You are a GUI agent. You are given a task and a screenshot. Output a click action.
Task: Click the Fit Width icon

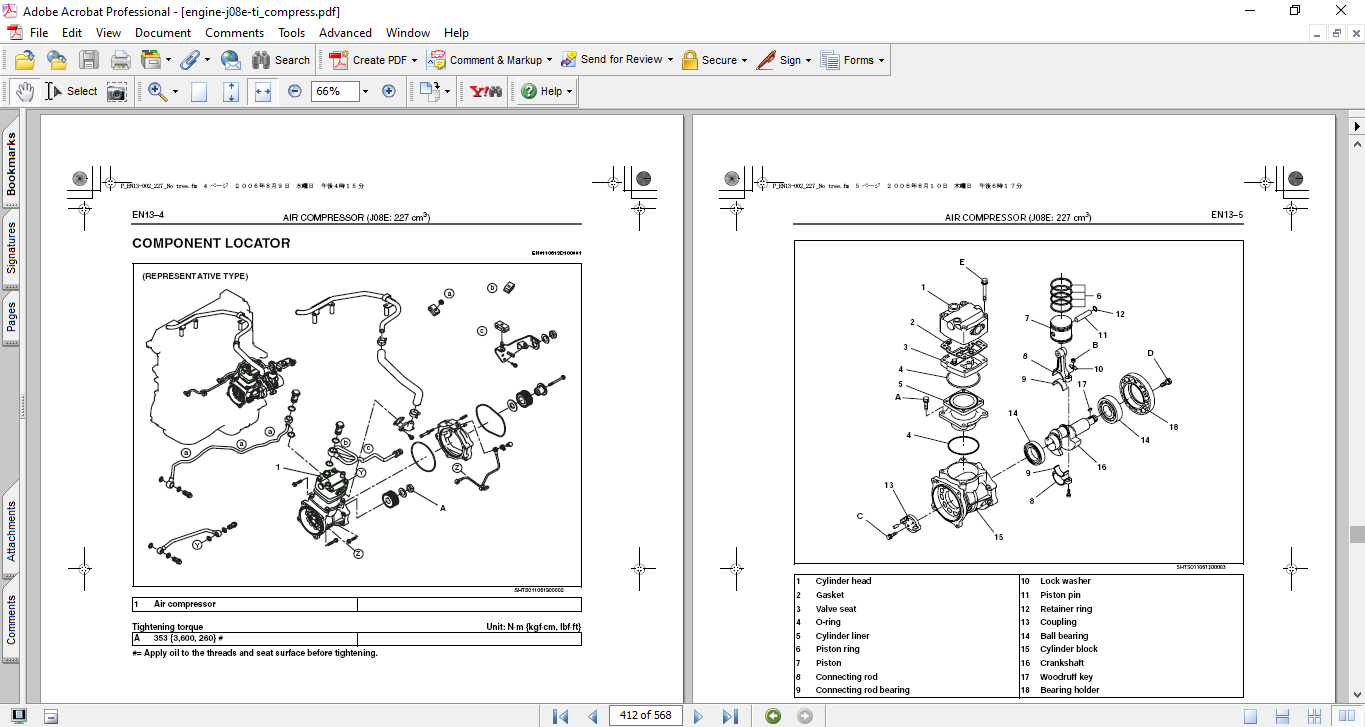(x=263, y=91)
